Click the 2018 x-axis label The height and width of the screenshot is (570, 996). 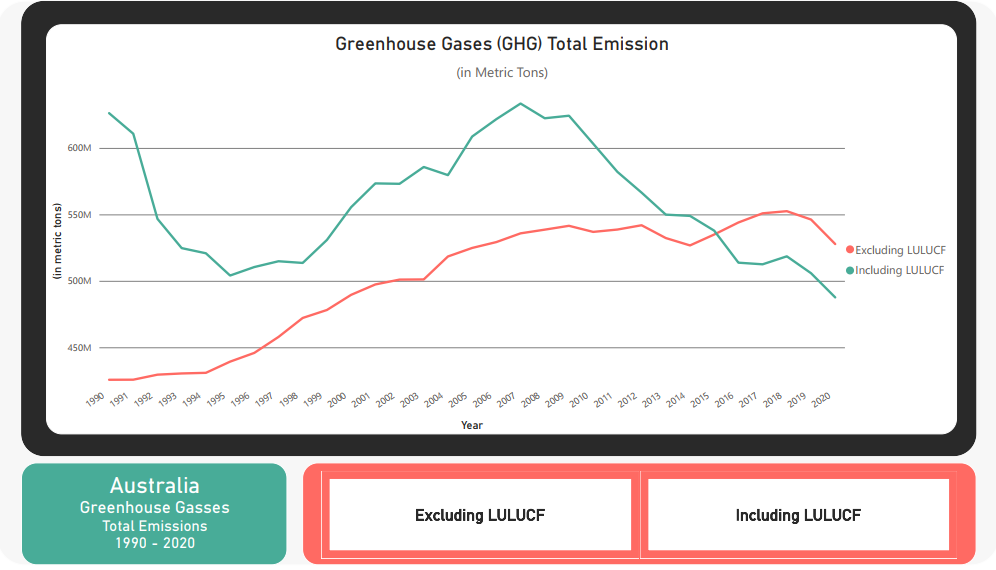[772, 399]
